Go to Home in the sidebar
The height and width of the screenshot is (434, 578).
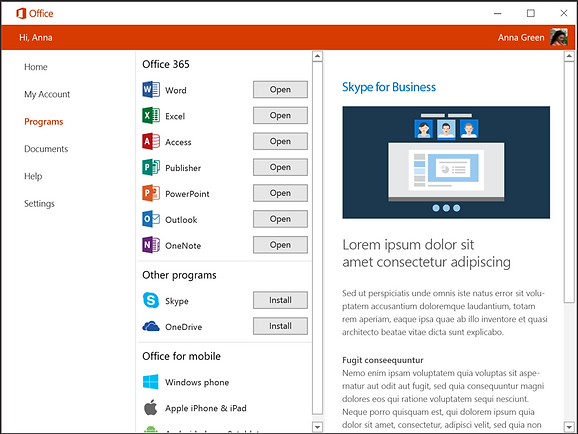[x=36, y=67]
